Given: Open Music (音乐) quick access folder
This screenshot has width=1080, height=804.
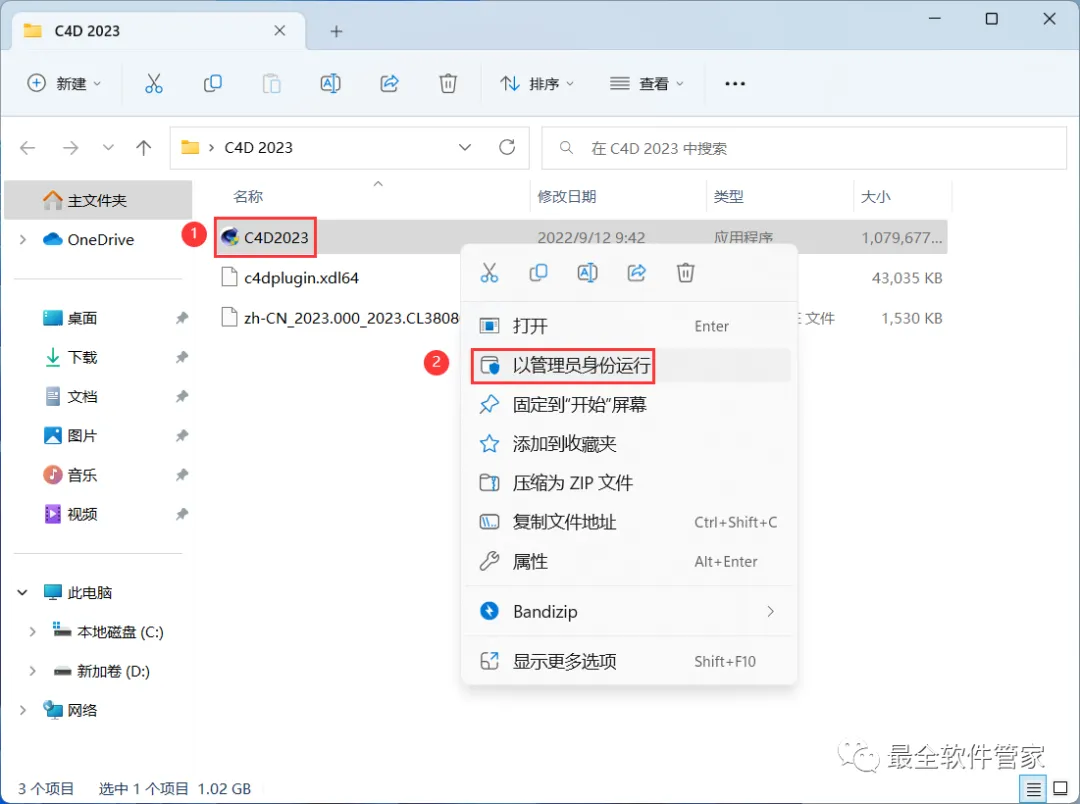Looking at the screenshot, I should (x=70, y=475).
